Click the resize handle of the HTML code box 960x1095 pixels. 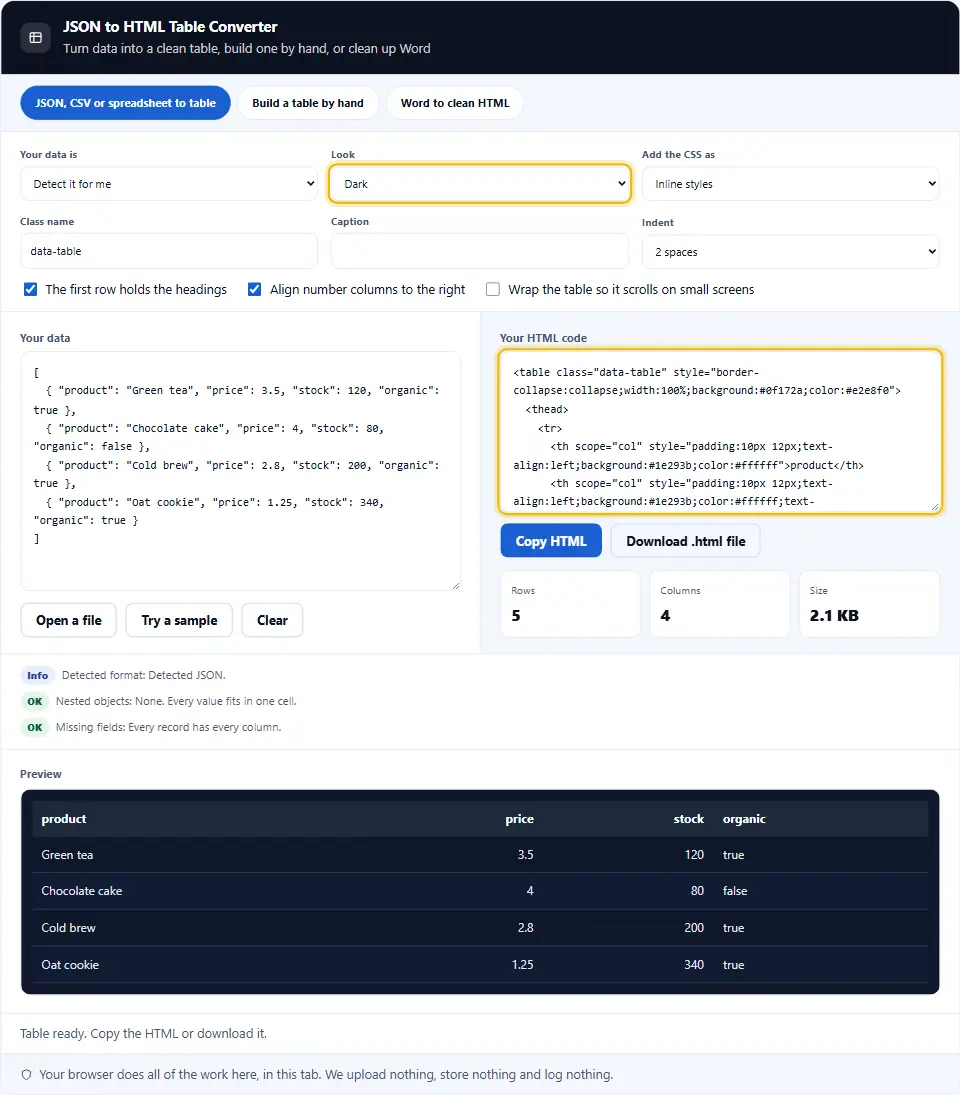click(935, 506)
